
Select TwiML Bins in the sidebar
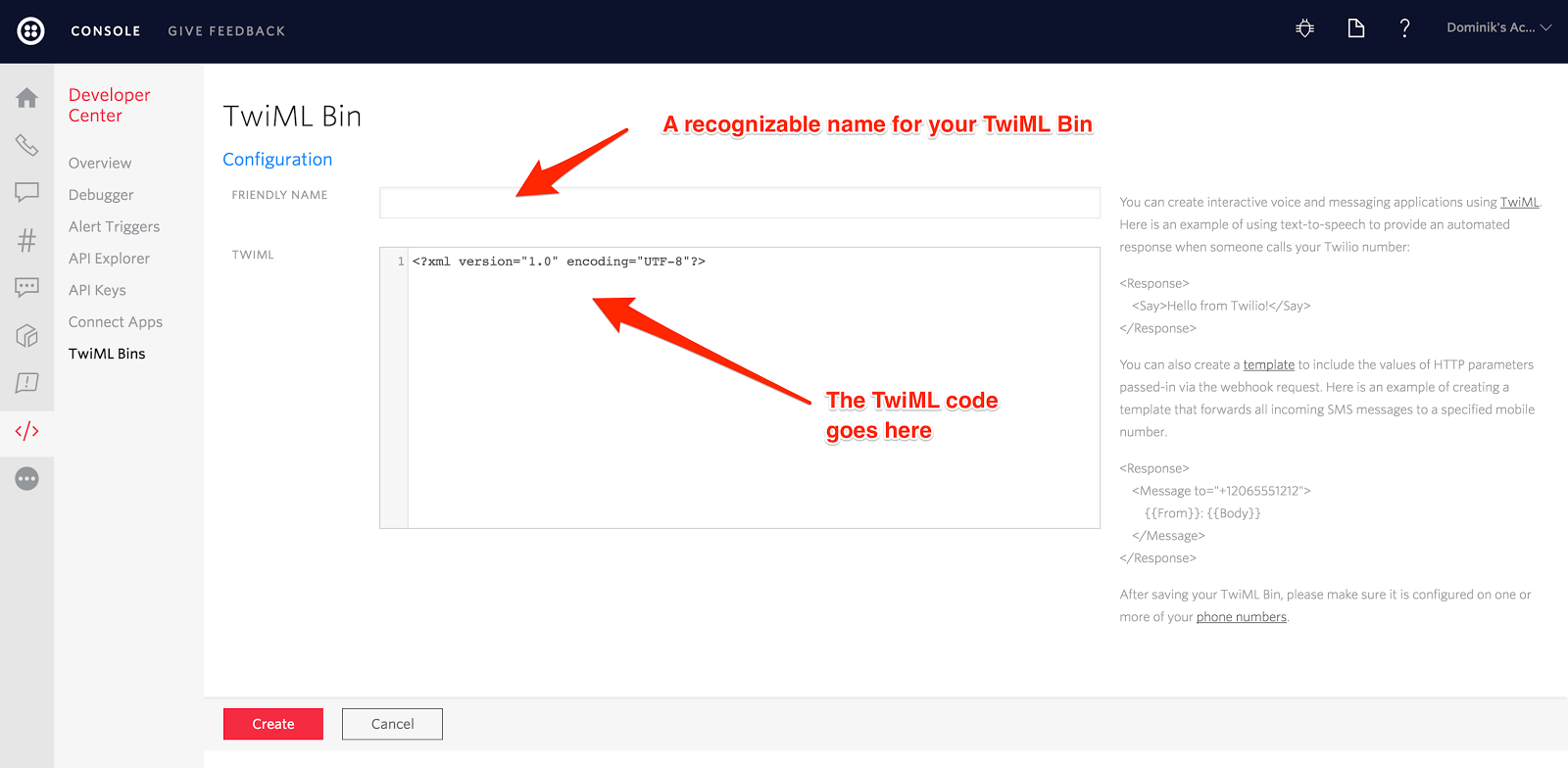point(107,354)
